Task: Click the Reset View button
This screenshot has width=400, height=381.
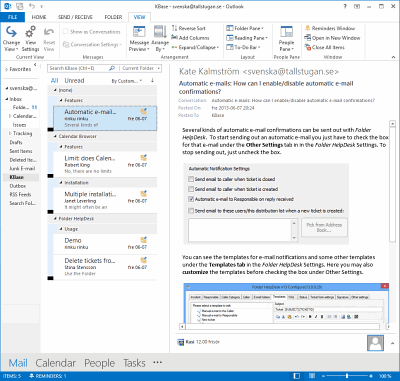Action: (x=49, y=39)
